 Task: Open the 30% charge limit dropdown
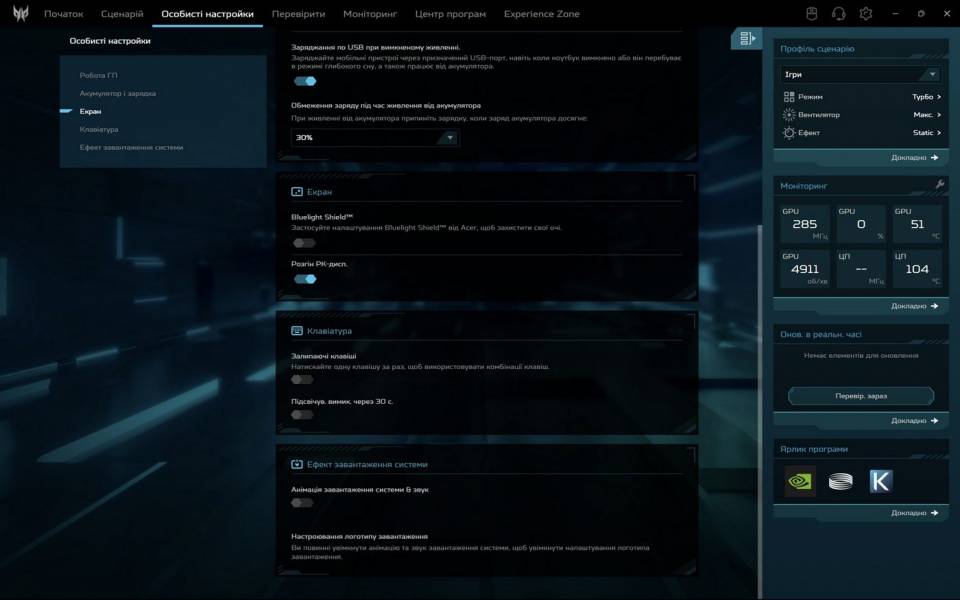375,138
